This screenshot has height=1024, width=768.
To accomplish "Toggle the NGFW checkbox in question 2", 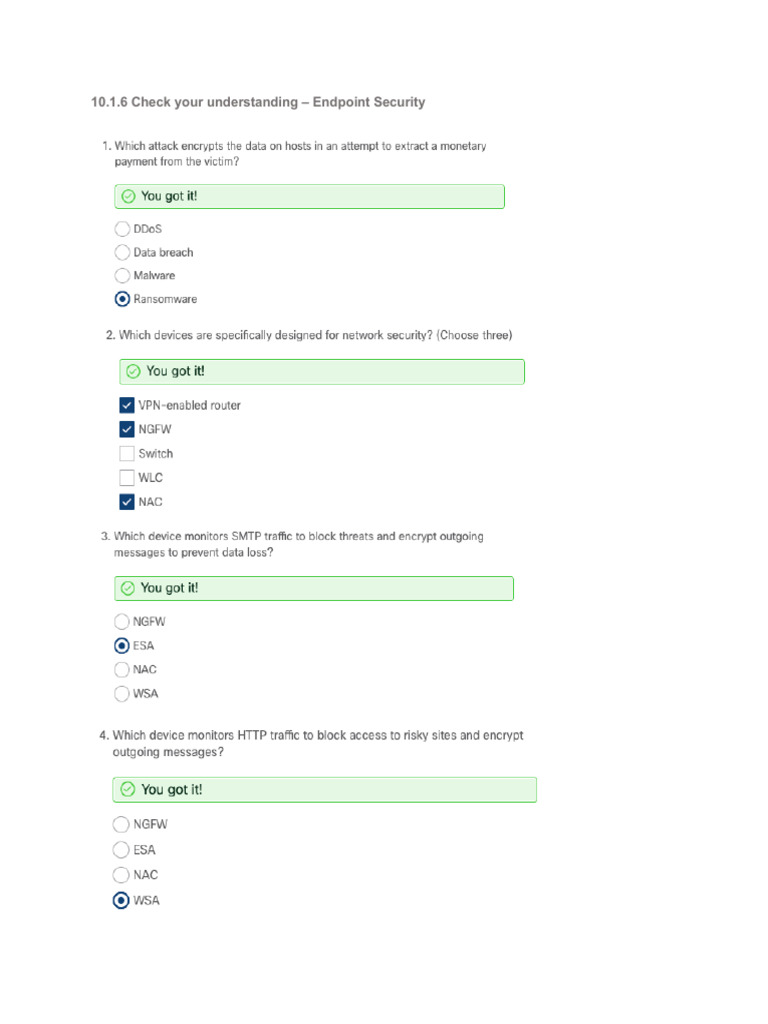I will click(127, 429).
